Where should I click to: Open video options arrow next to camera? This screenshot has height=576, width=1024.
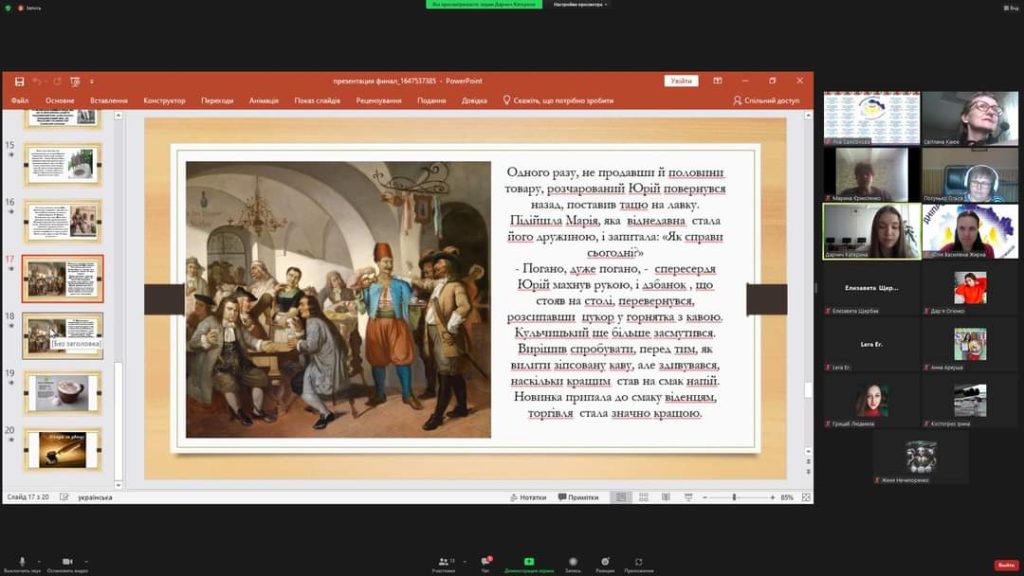click(x=86, y=561)
